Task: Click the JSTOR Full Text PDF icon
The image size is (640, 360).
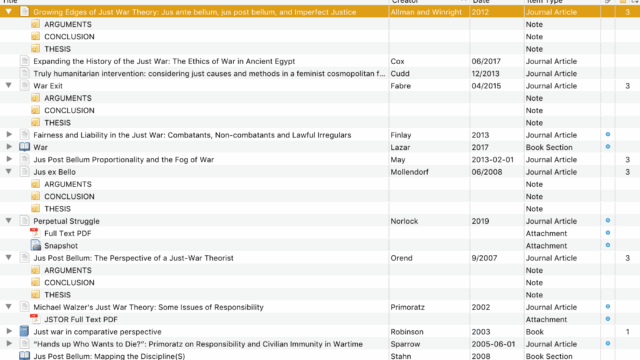Action: 35,319
